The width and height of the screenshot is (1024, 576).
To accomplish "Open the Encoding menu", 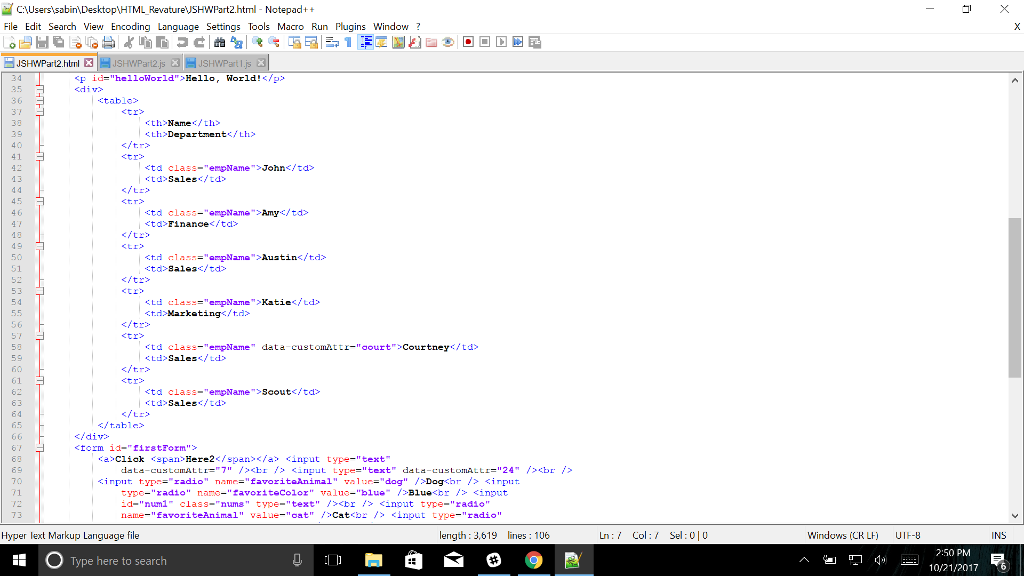I will click(130, 27).
